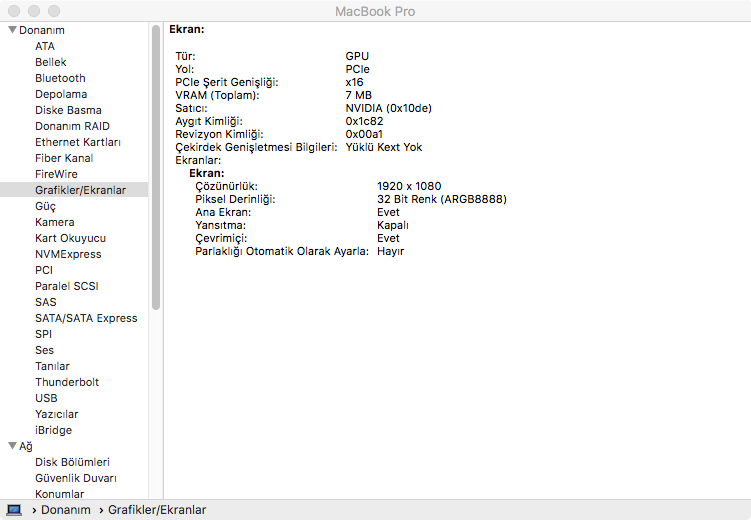This screenshot has width=751, height=520.
Task: Collapse the Donanım section triangle
Action: click(x=12, y=30)
